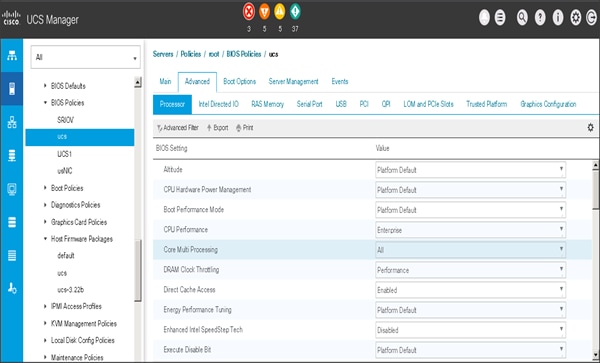Viewport: 600px width, 363px height.
Task: Click the Print button
Action: point(245,128)
